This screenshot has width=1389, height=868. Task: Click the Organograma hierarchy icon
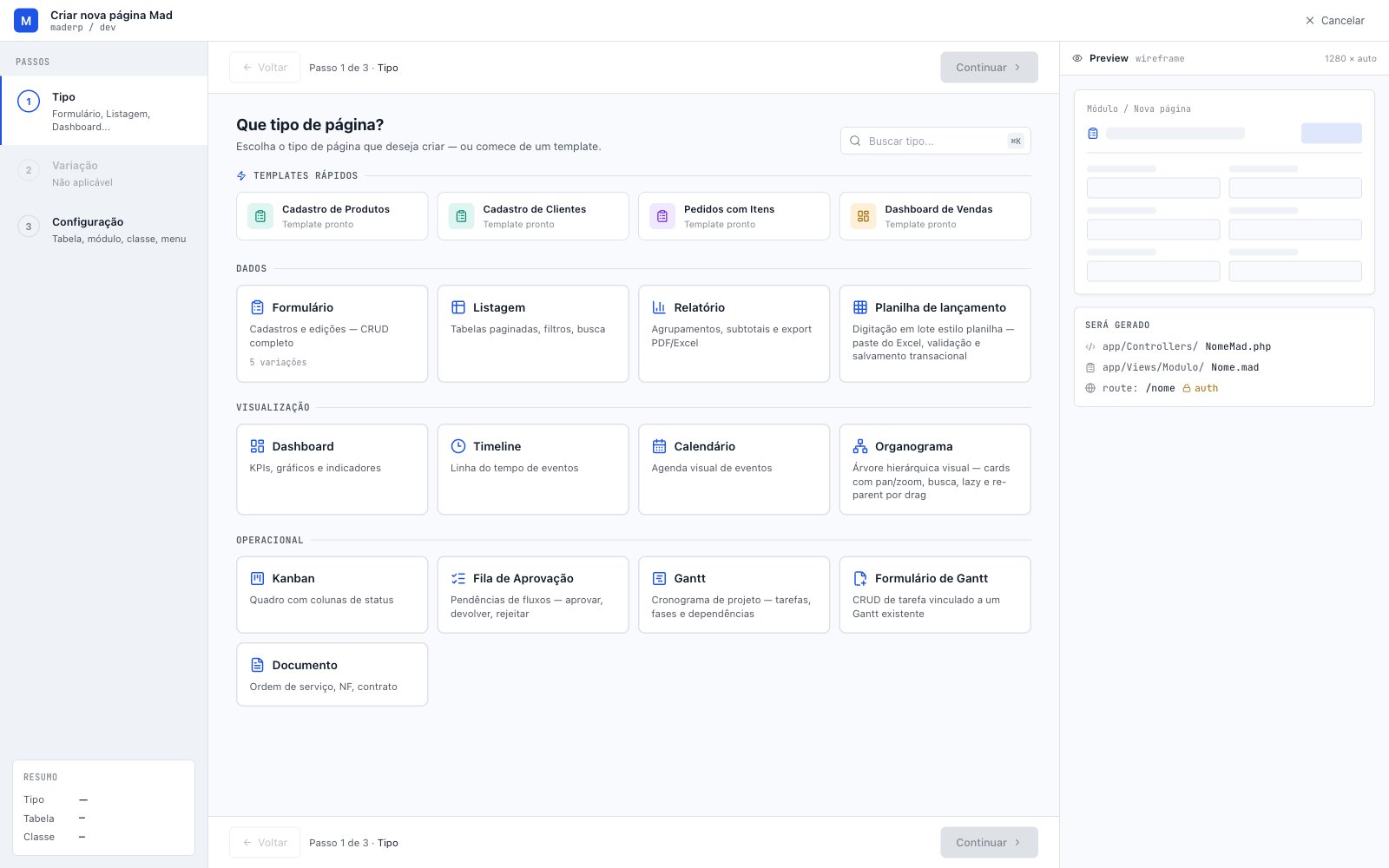[x=860, y=446]
